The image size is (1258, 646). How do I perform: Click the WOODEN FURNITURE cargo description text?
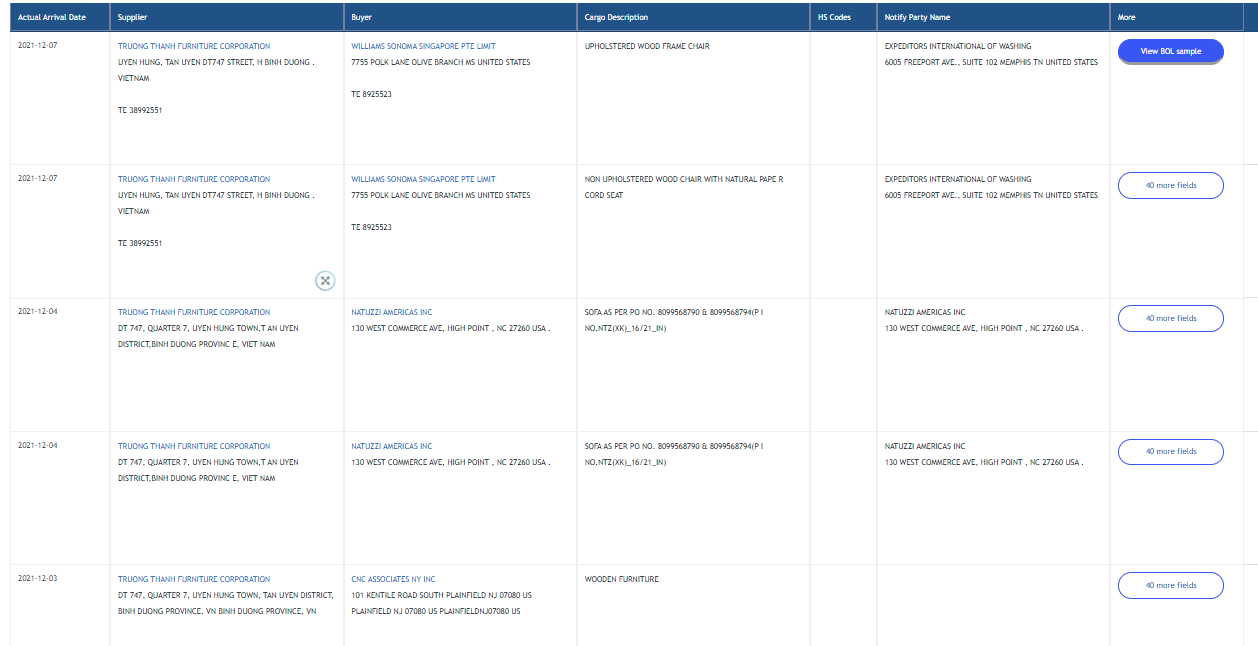[621, 579]
